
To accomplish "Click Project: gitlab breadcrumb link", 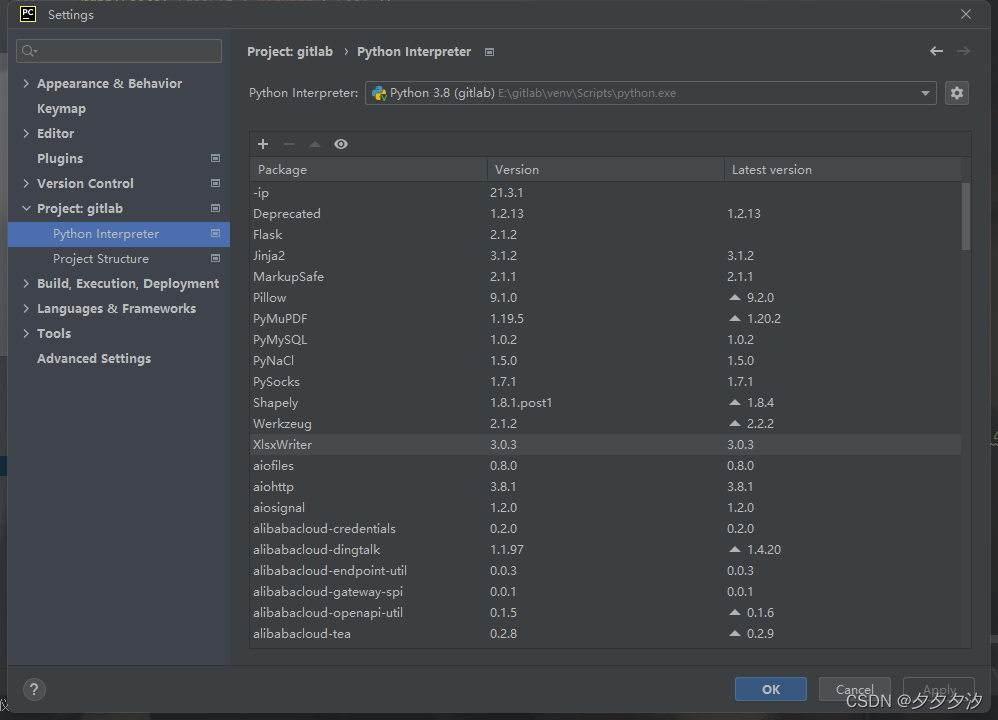I will pyautogui.click(x=290, y=52).
